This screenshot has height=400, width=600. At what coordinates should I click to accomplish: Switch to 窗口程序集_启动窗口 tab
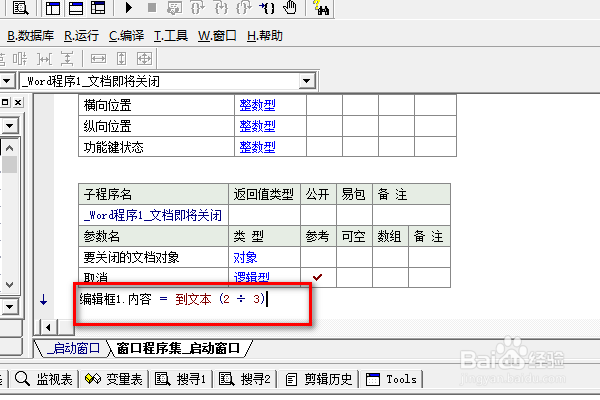pyautogui.click(x=178, y=348)
